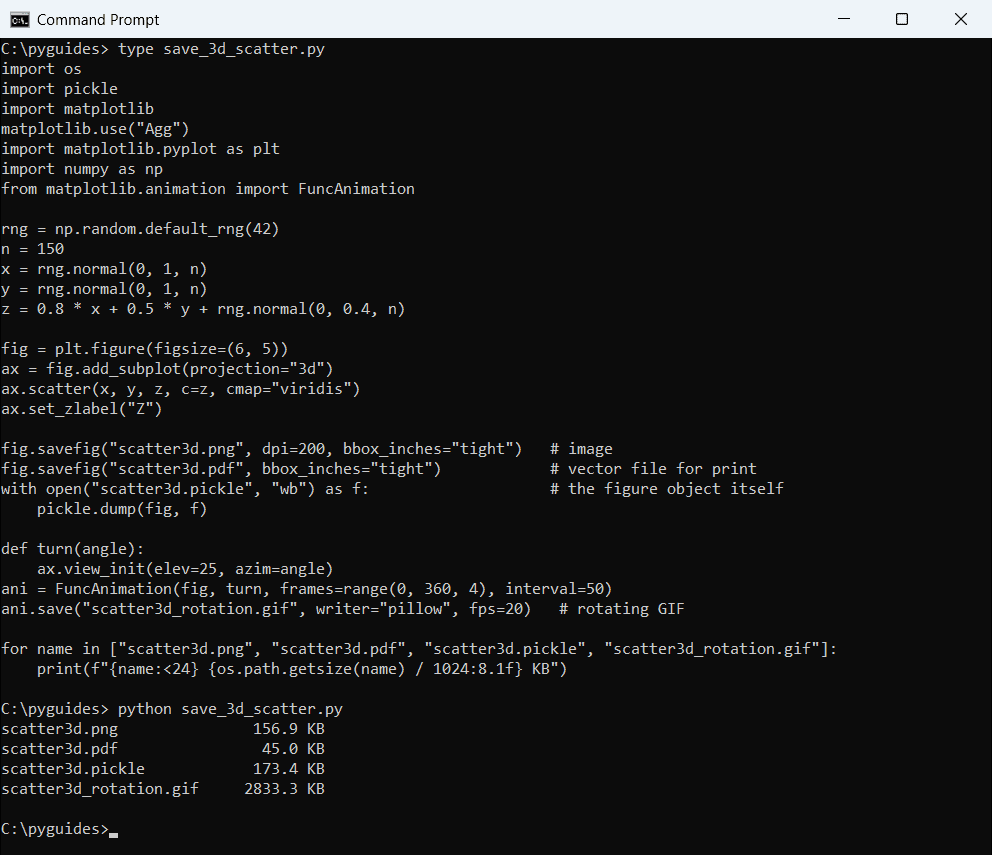Viewport: 992px width, 855px height.
Task: Click the 'n = 150' line
Action: point(32,249)
